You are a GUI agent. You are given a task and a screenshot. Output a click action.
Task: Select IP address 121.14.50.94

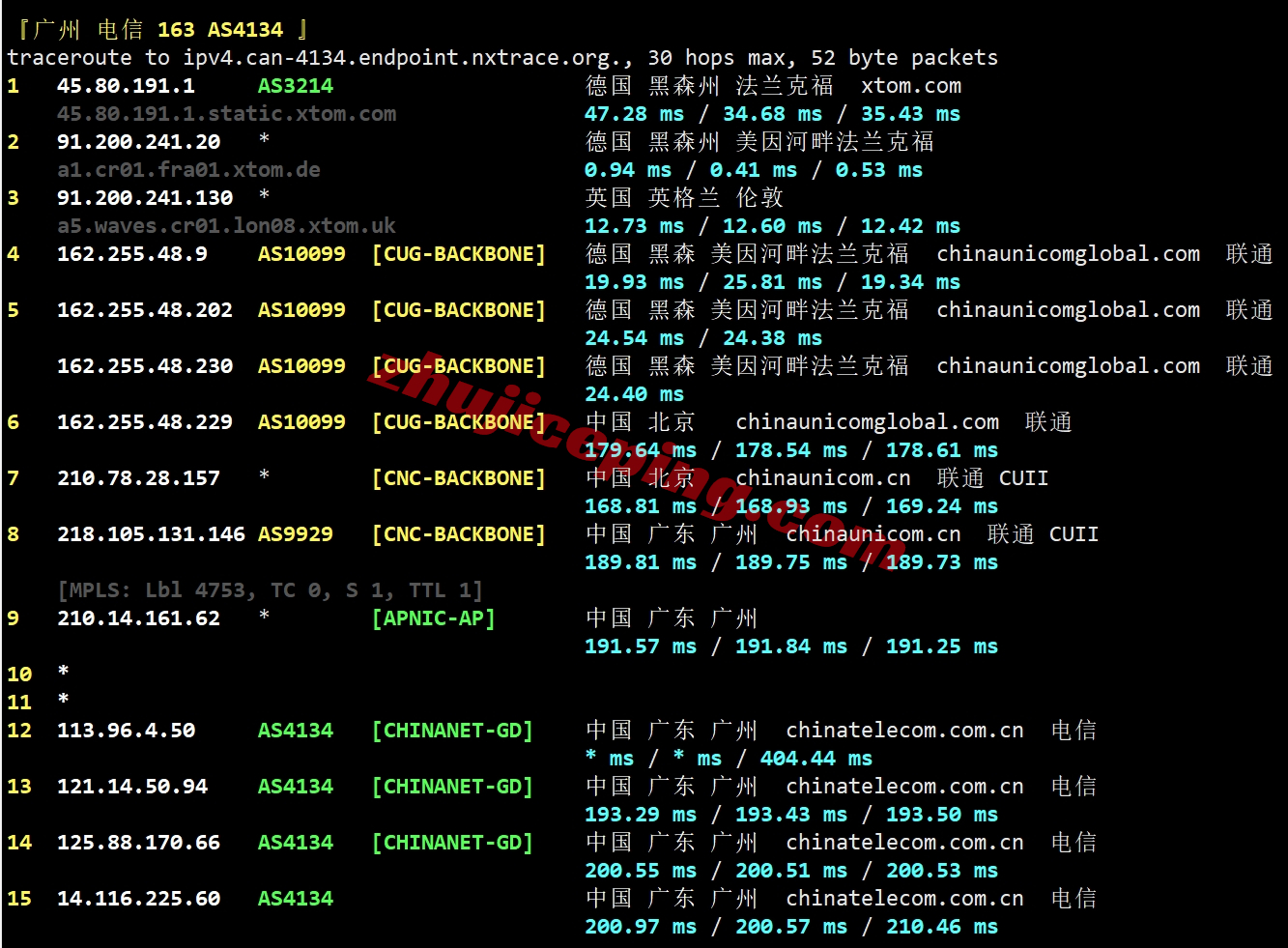pyautogui.click(x=132, y=787)
